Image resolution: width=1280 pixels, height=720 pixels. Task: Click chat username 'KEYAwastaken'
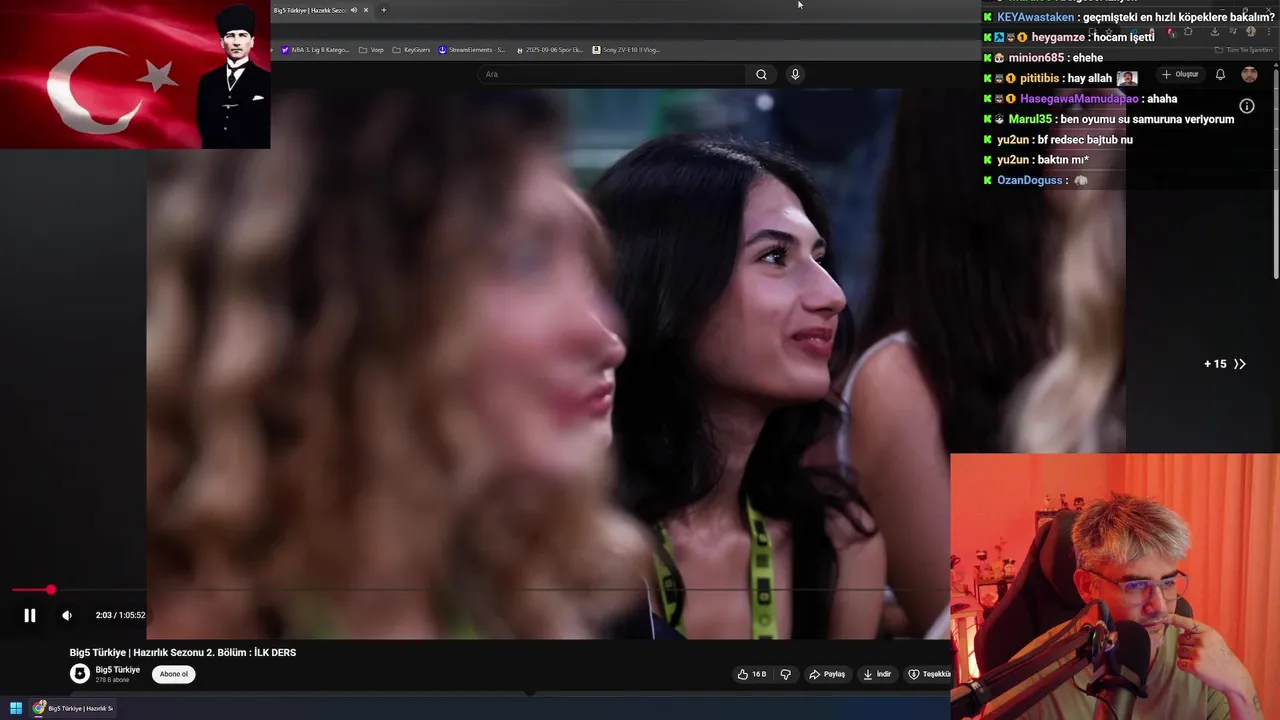[x=1036, y=17]
